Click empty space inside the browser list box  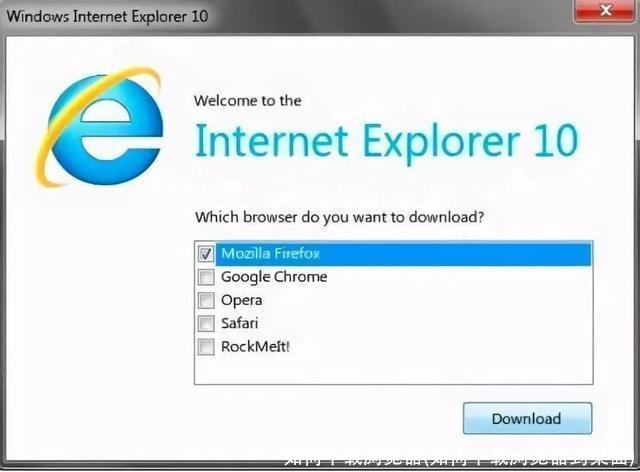[393, 370]
